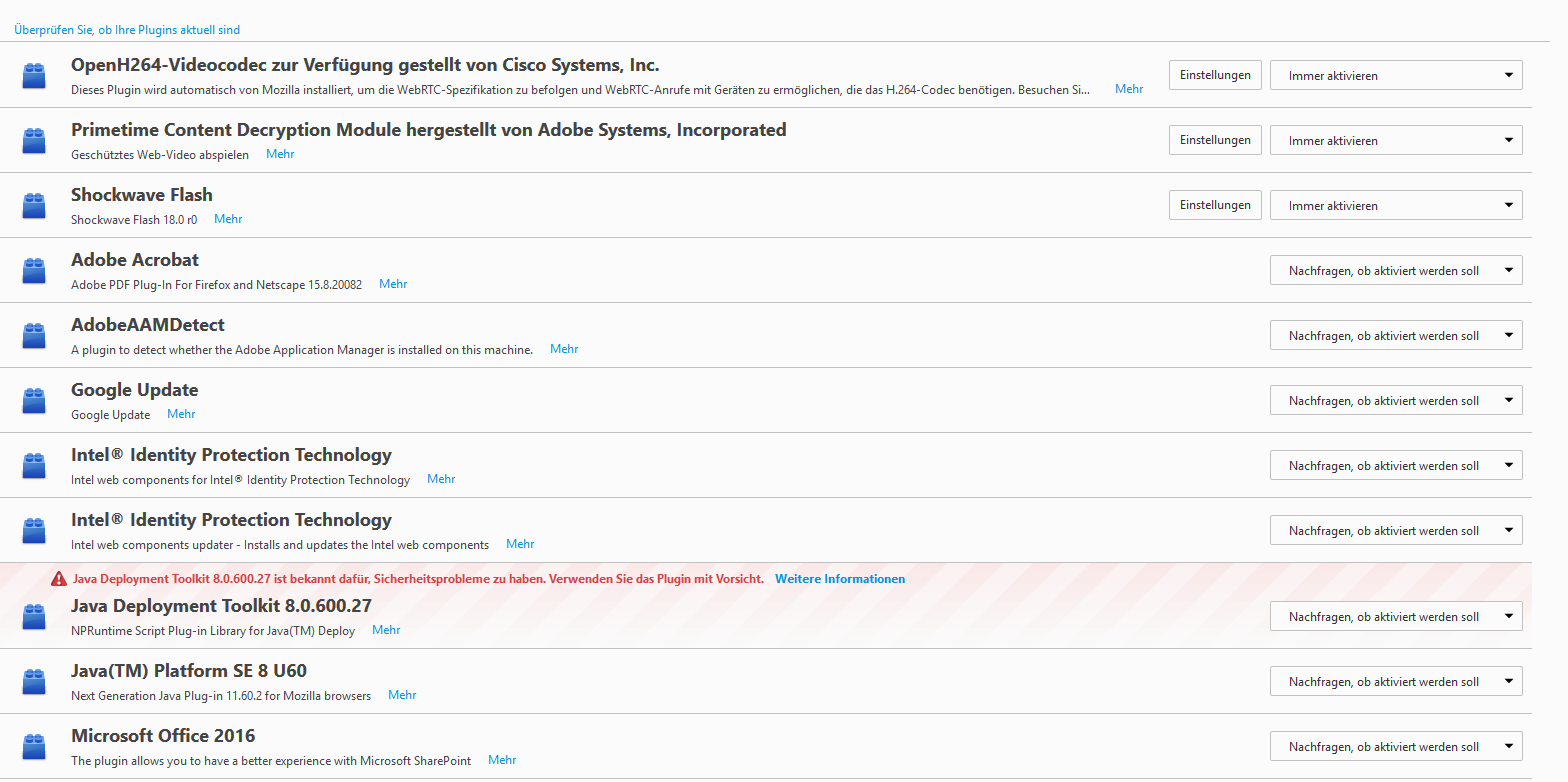Click the OpenH264-Videocodec plugin brick icon
This screenshot has height=782, width=1568.
34,76
